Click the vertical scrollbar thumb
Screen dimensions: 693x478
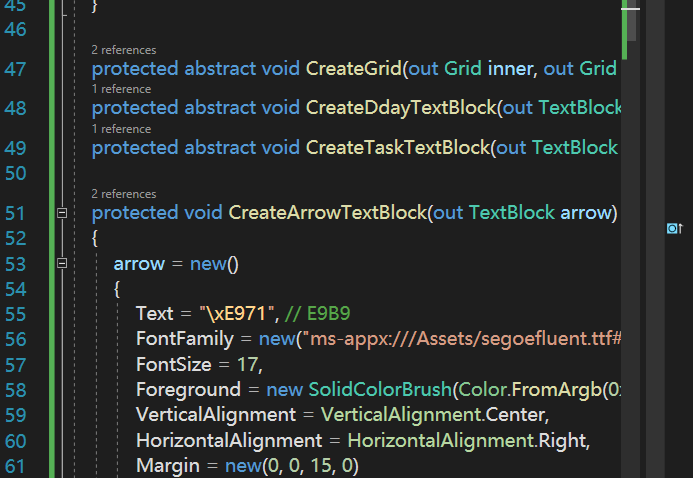tap(632, 21)
